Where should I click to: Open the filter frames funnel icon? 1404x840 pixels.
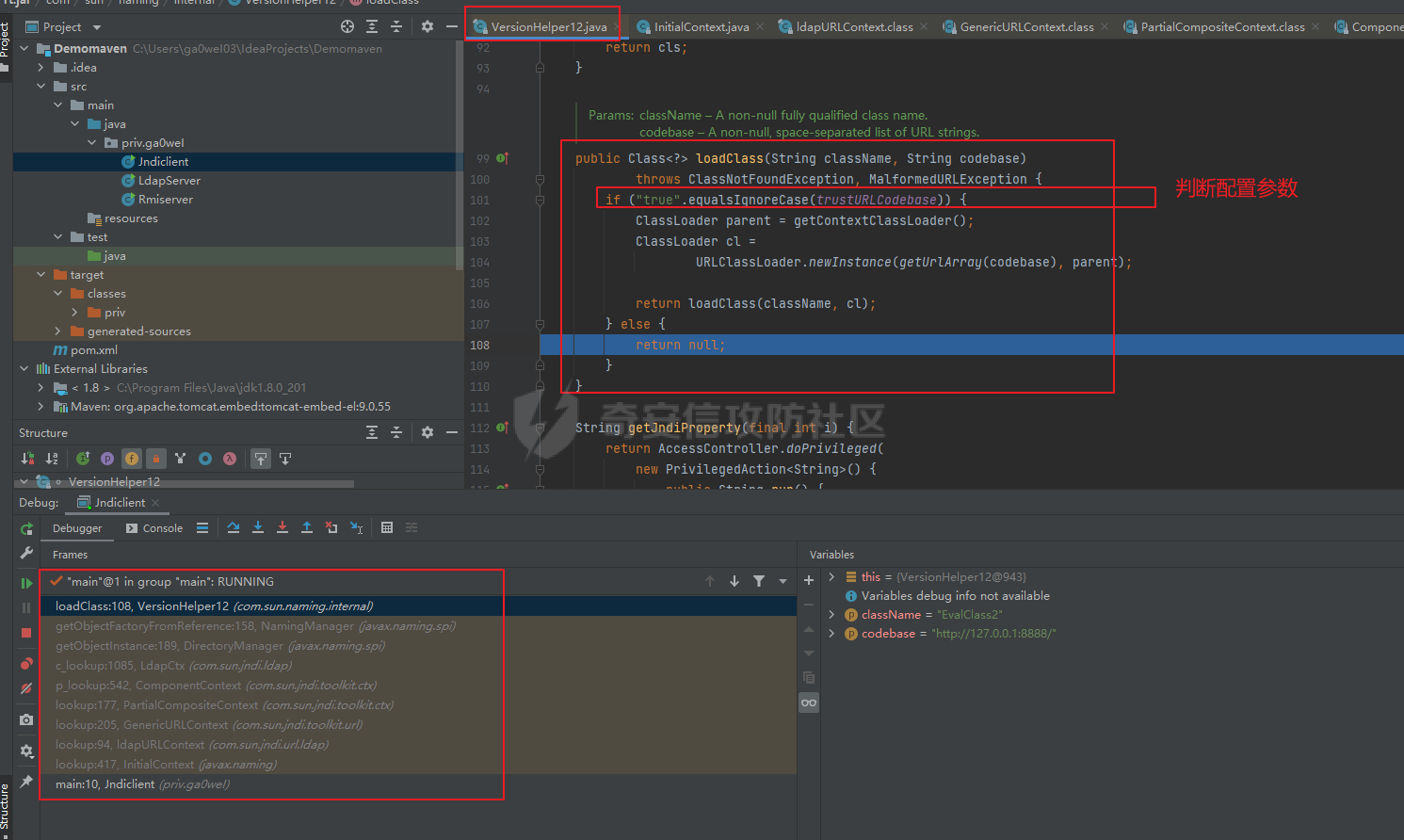(x=759, y=581)
